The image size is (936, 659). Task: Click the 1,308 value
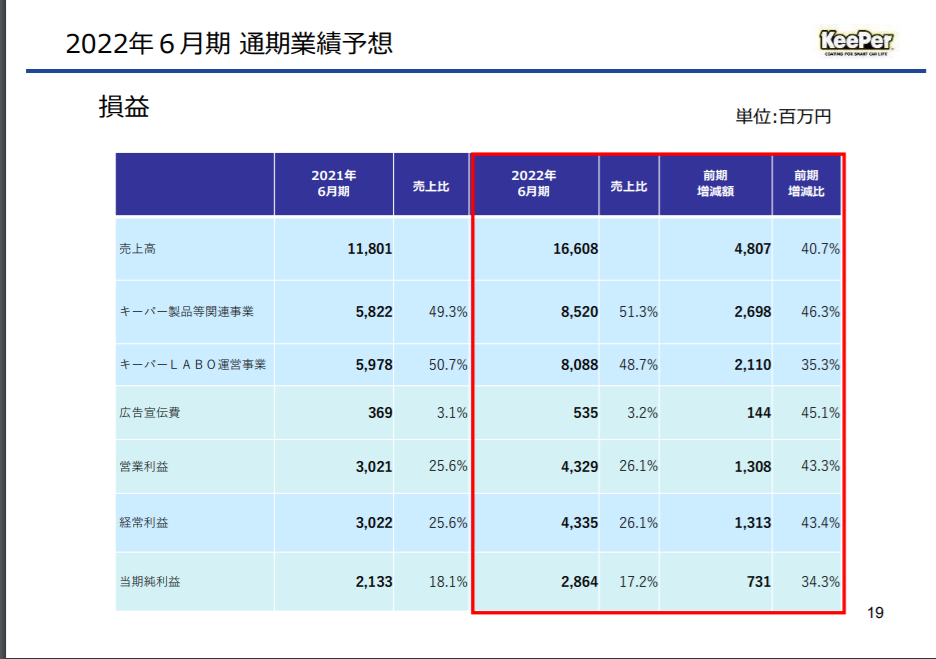pos(753,466)
